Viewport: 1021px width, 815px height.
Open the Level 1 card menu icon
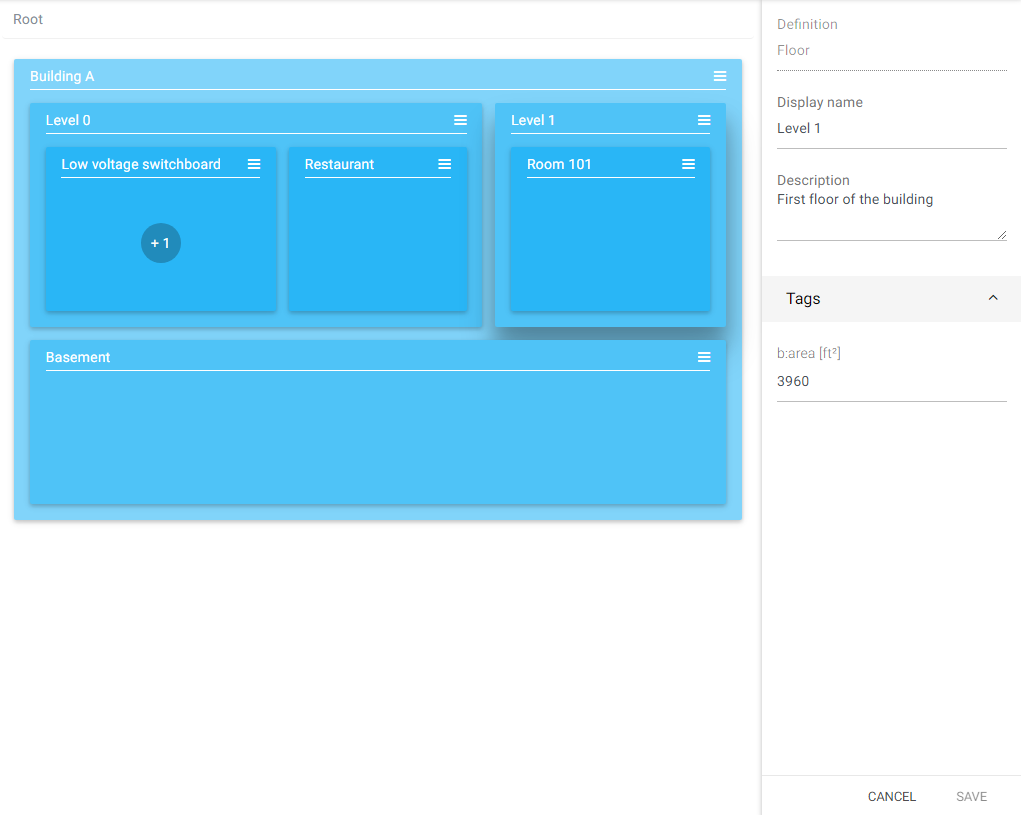point(704,121)
